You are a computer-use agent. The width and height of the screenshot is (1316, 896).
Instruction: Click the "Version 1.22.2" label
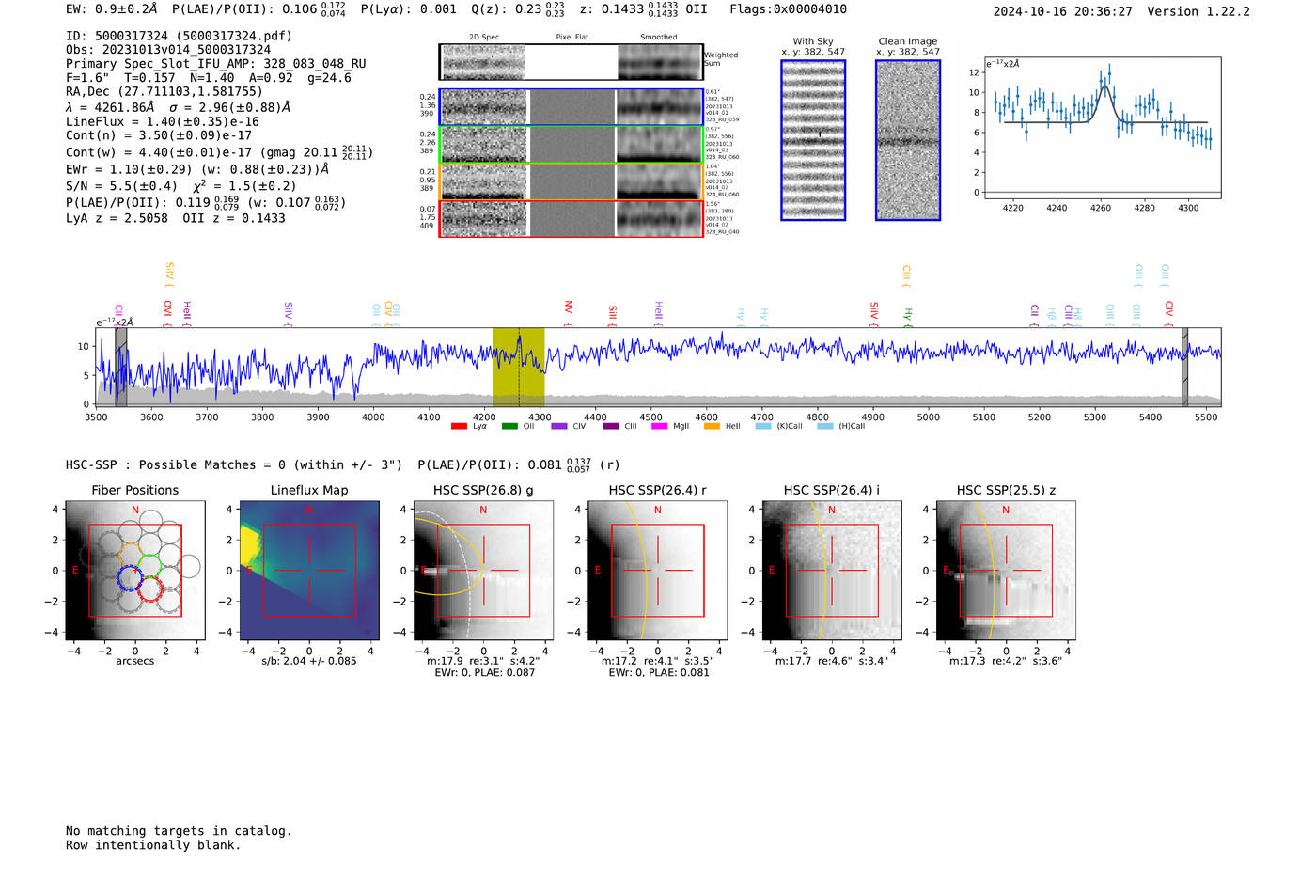coord(1198,11)
